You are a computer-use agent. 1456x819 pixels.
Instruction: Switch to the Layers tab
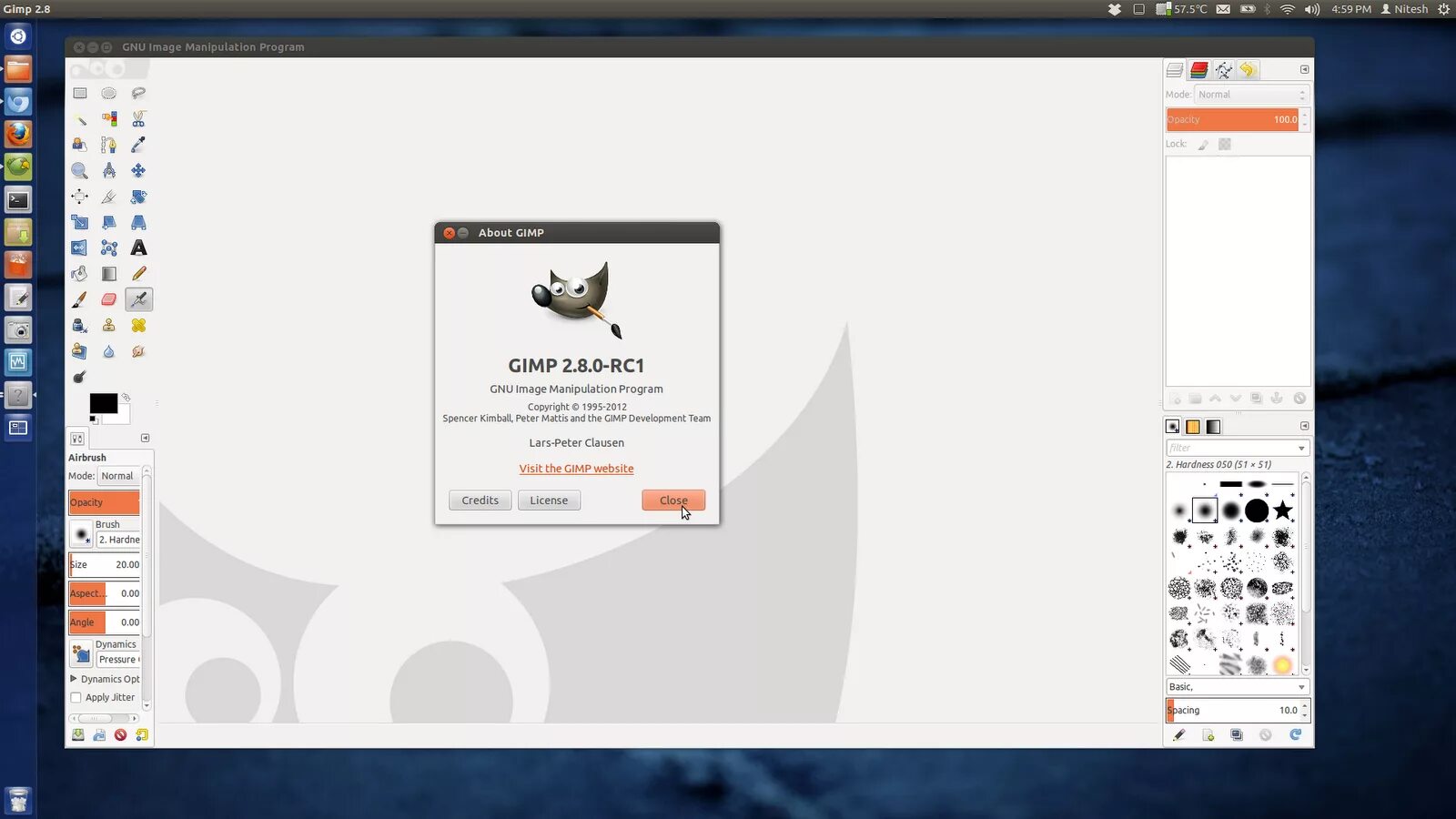point(1175,70)
